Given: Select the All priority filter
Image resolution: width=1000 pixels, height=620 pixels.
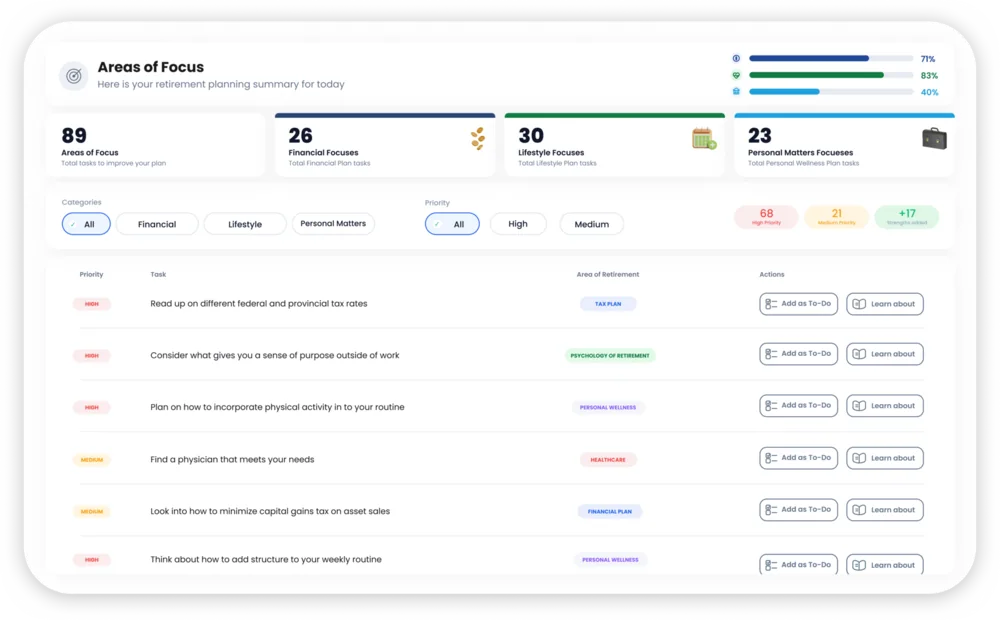Looking at the screenshot, I should click(x=452, y=224).
